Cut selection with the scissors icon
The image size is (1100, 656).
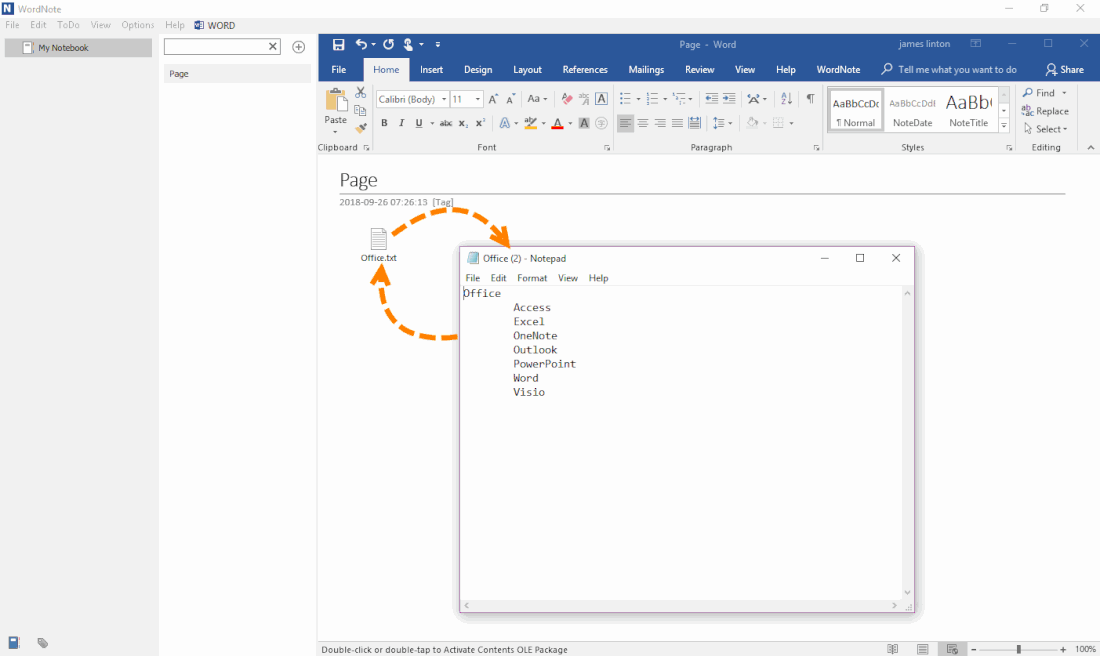[x=361, y=93]
